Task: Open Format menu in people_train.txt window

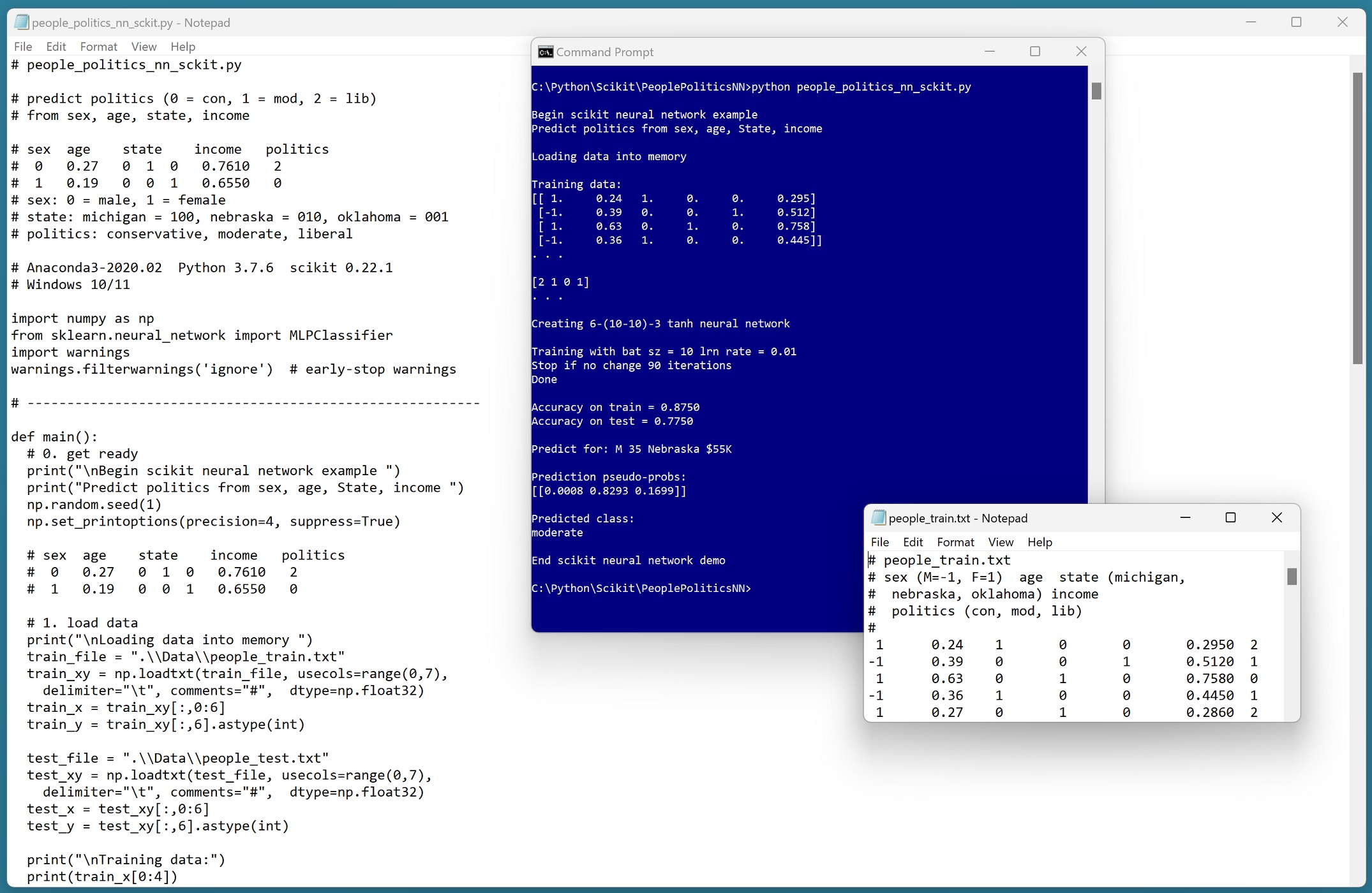Action: tap(955, 542)
